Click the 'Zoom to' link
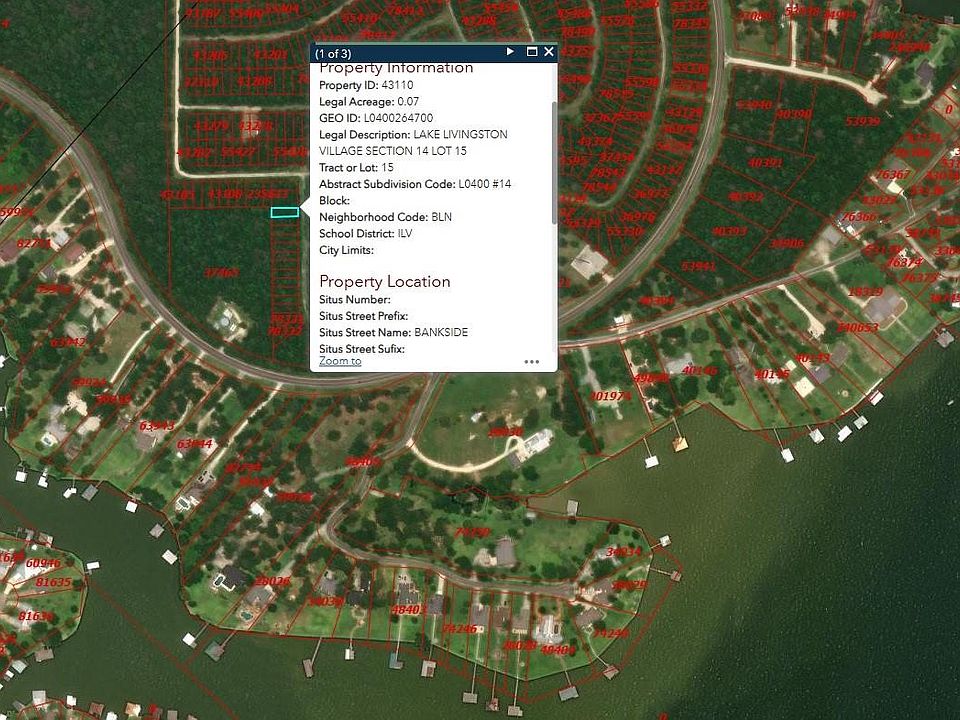This screenshot has width=960, height=720. tap(340, 361)
